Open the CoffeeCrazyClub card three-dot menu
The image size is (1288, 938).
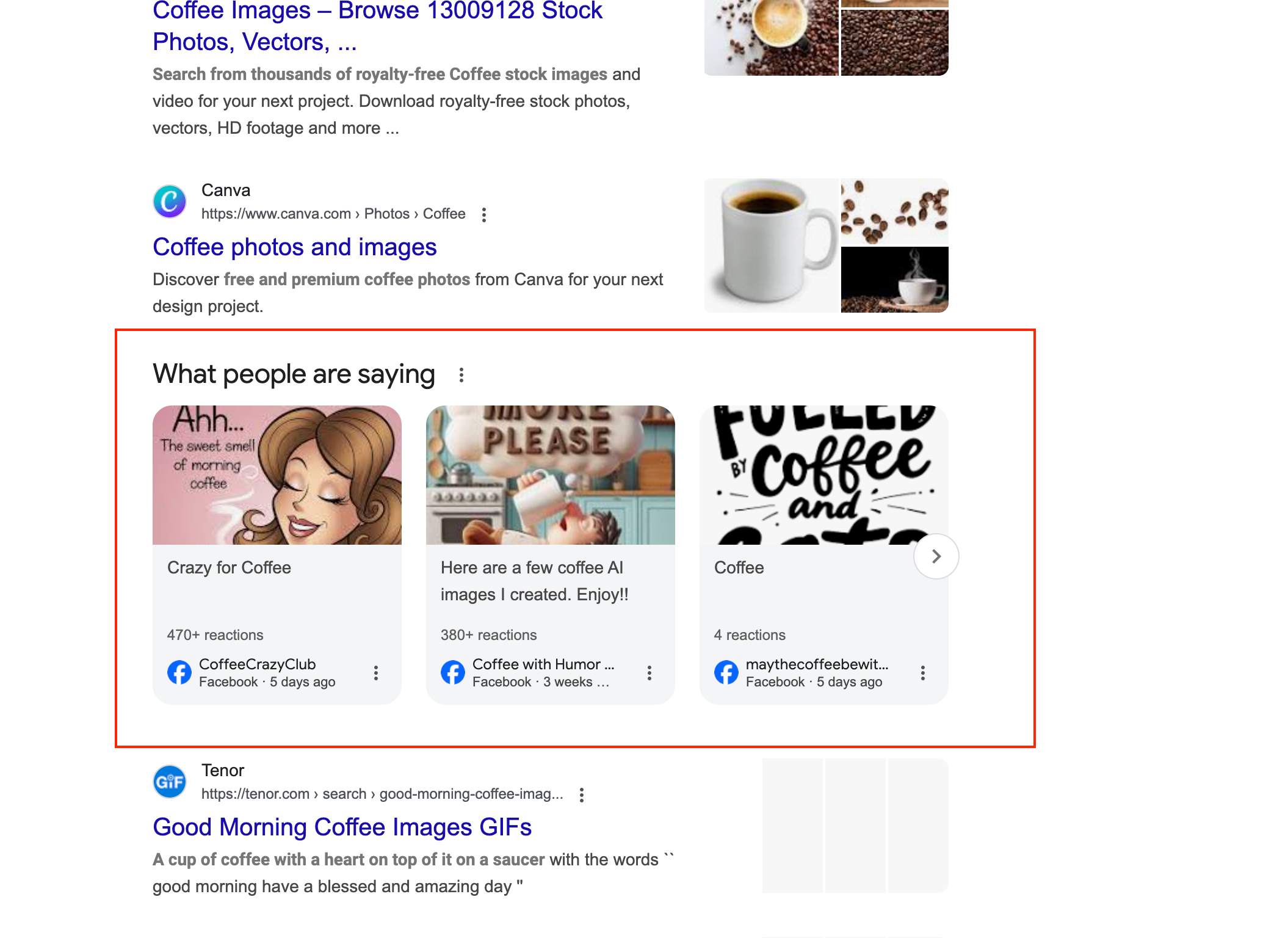point(376,673)
